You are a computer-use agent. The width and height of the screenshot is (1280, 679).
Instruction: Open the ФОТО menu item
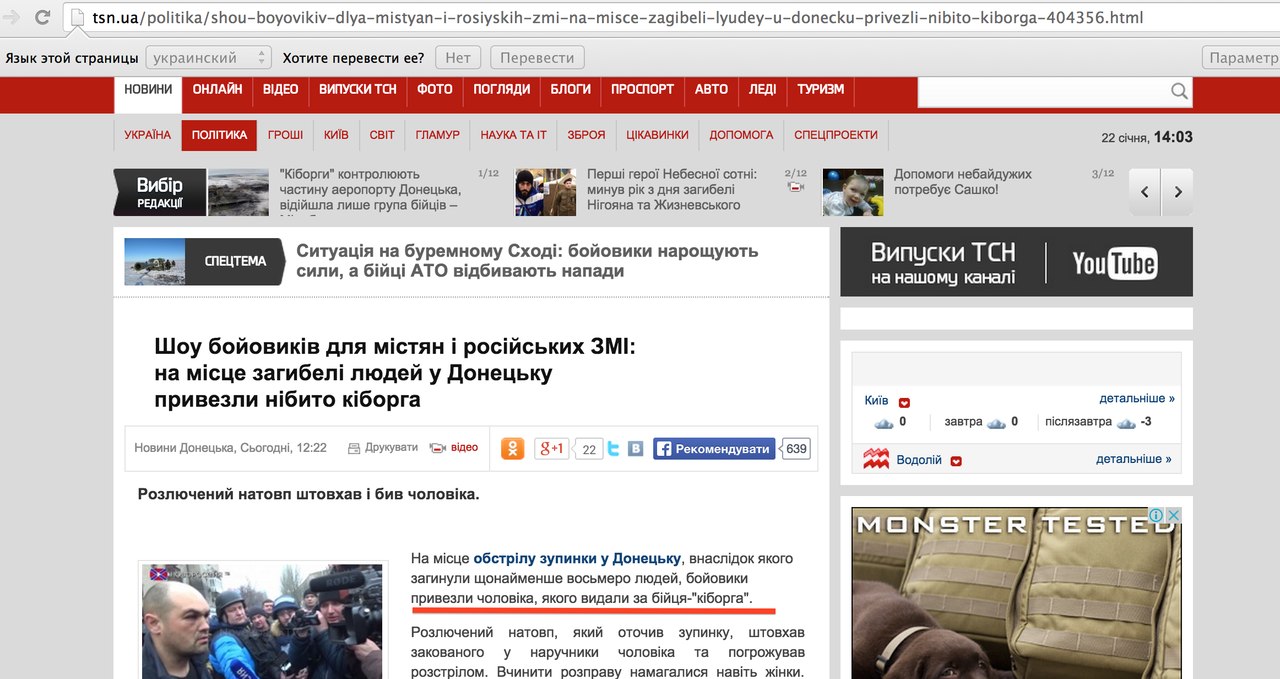tap(435, 89)
